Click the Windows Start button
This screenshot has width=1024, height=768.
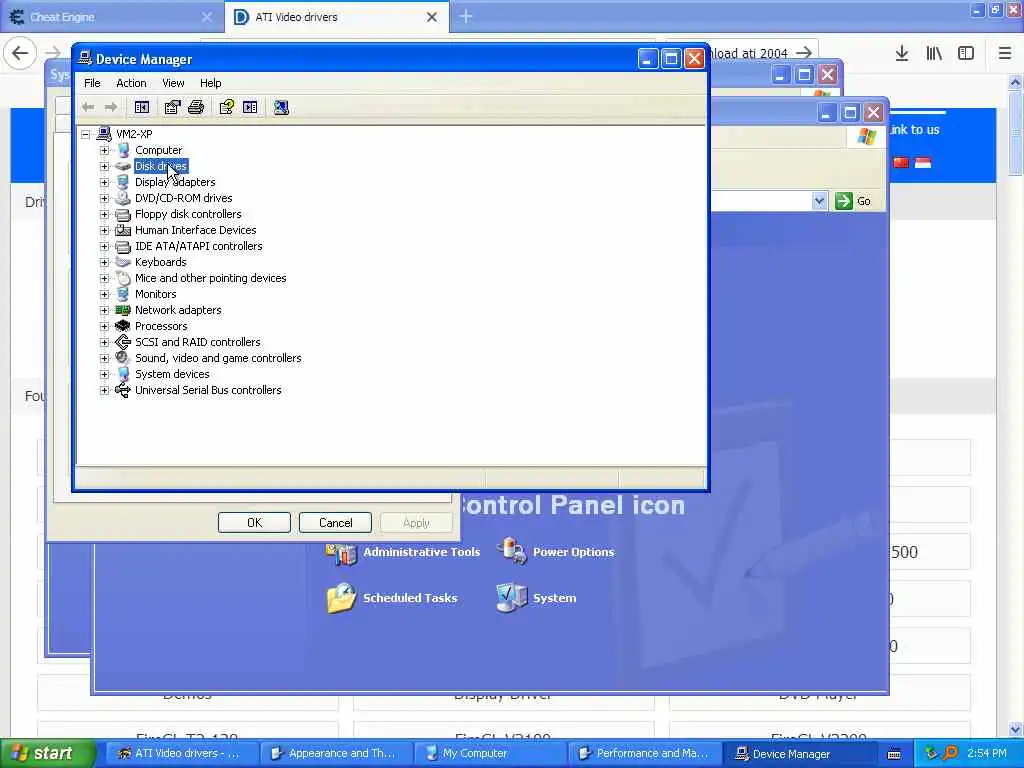click(x=47, y=754)
